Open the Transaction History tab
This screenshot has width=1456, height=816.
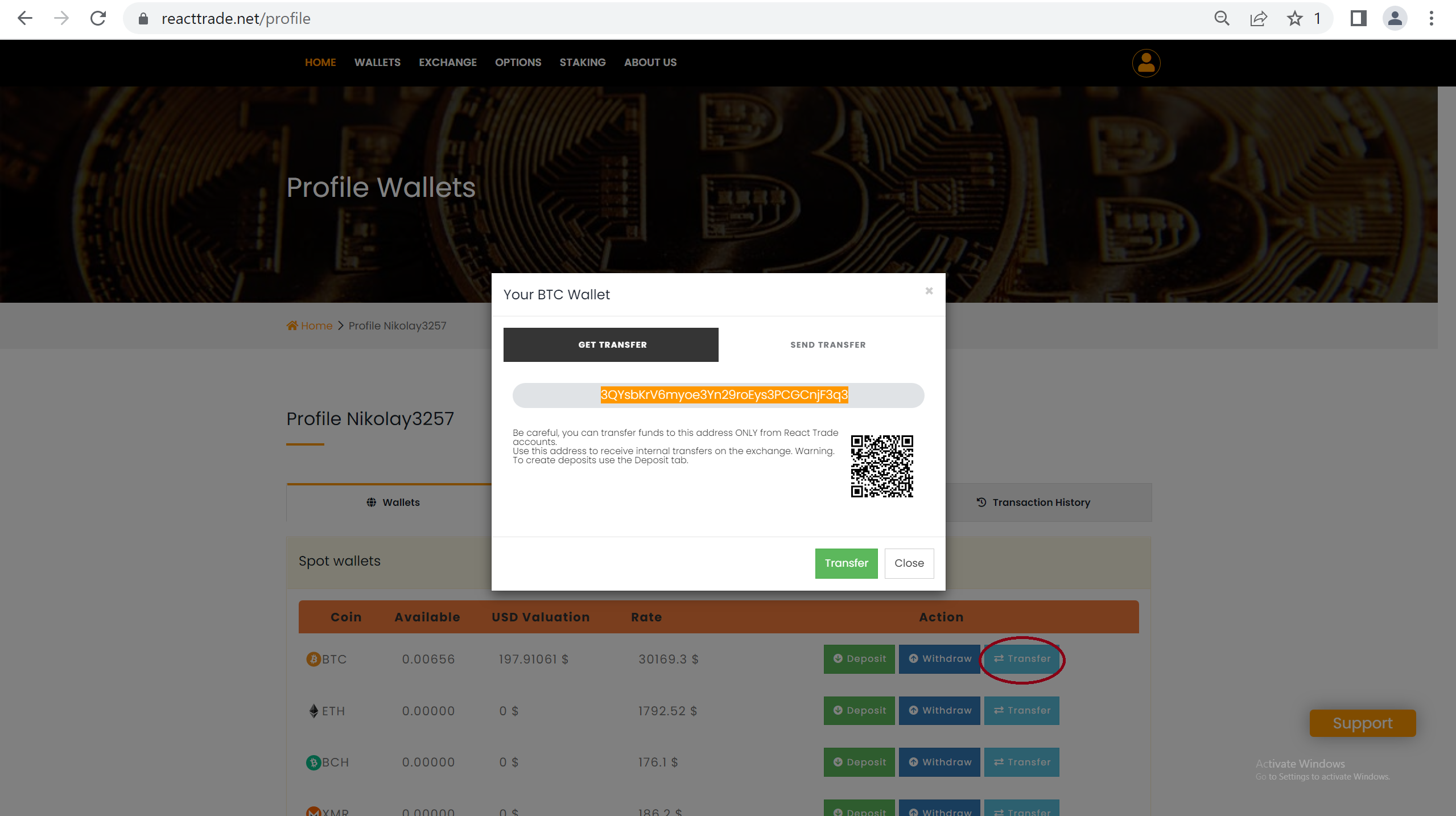[1034, 502]
